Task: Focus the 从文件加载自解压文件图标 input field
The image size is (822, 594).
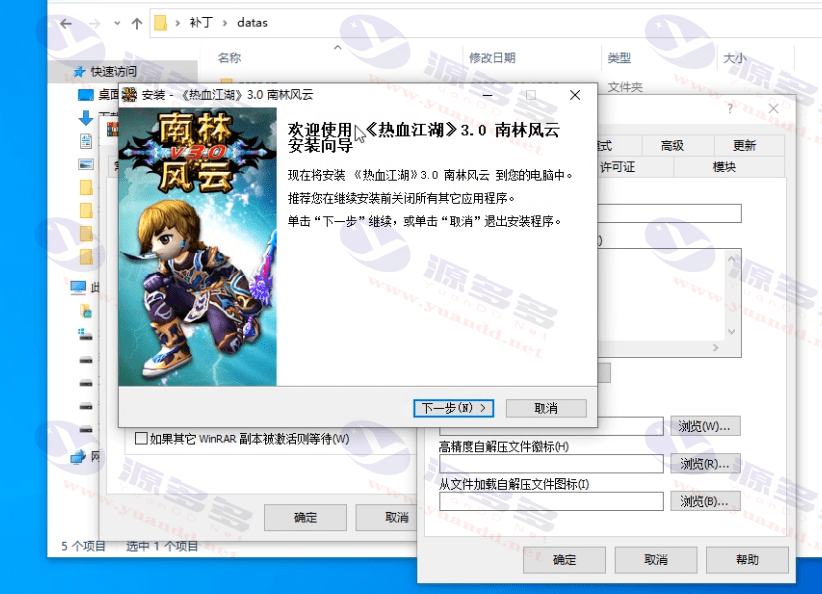Action: coord(551,501)
